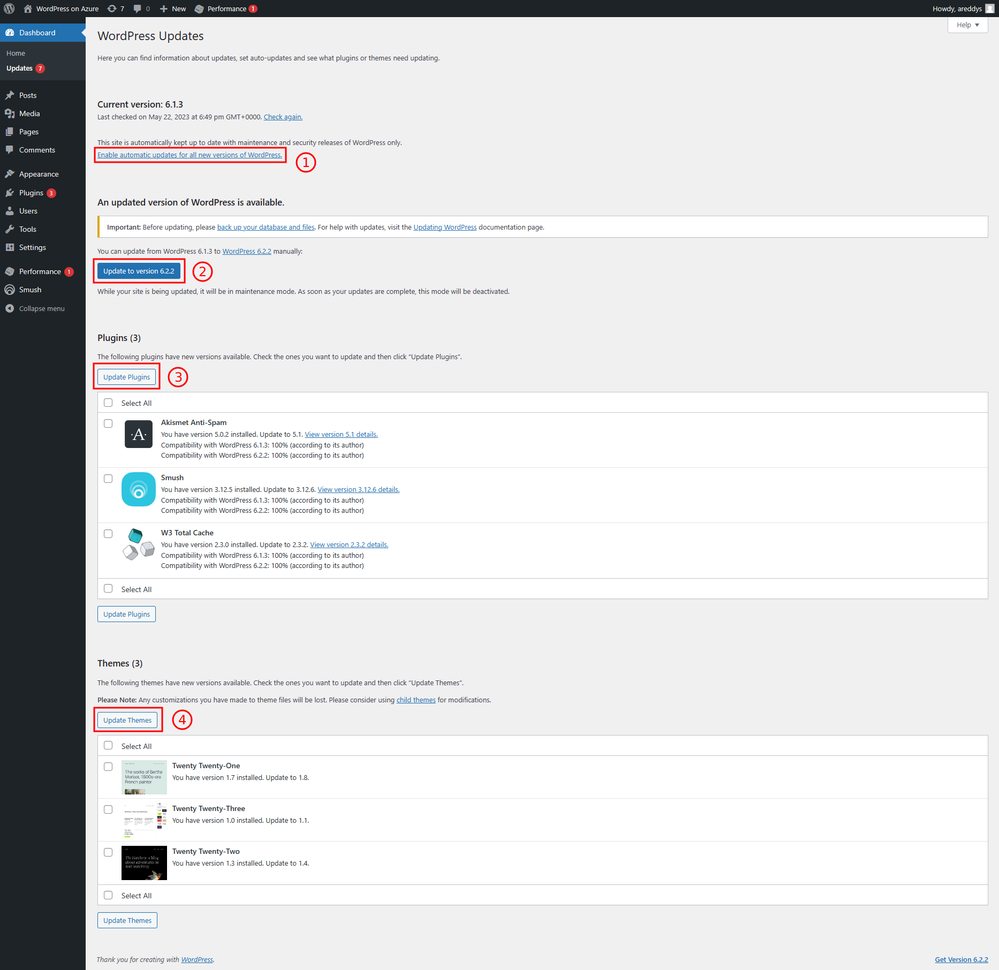
Task: Click the Media icon in sidebar
Action: tap(10, 113)
